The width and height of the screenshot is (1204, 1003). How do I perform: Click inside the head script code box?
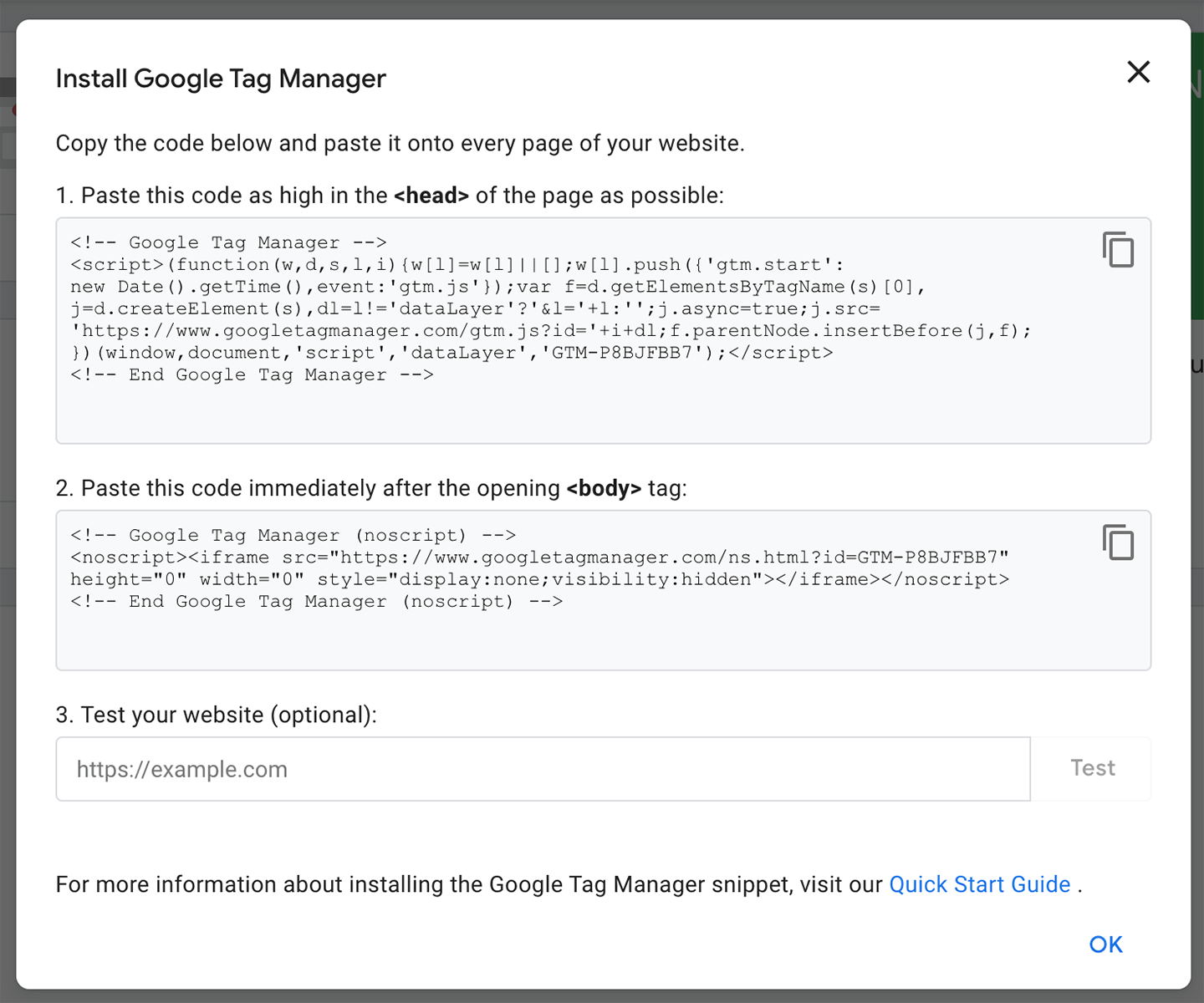[585, 410]
